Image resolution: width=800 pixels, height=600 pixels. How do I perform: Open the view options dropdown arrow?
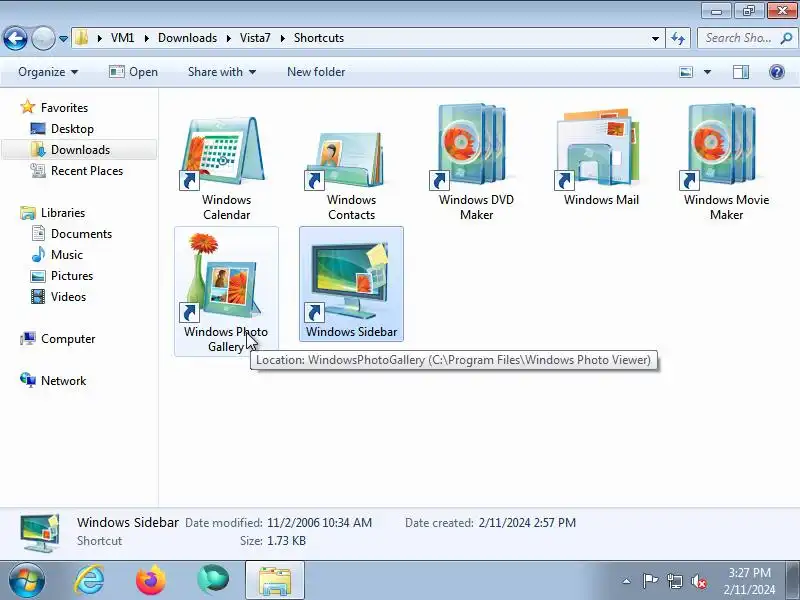coord(707,72)
